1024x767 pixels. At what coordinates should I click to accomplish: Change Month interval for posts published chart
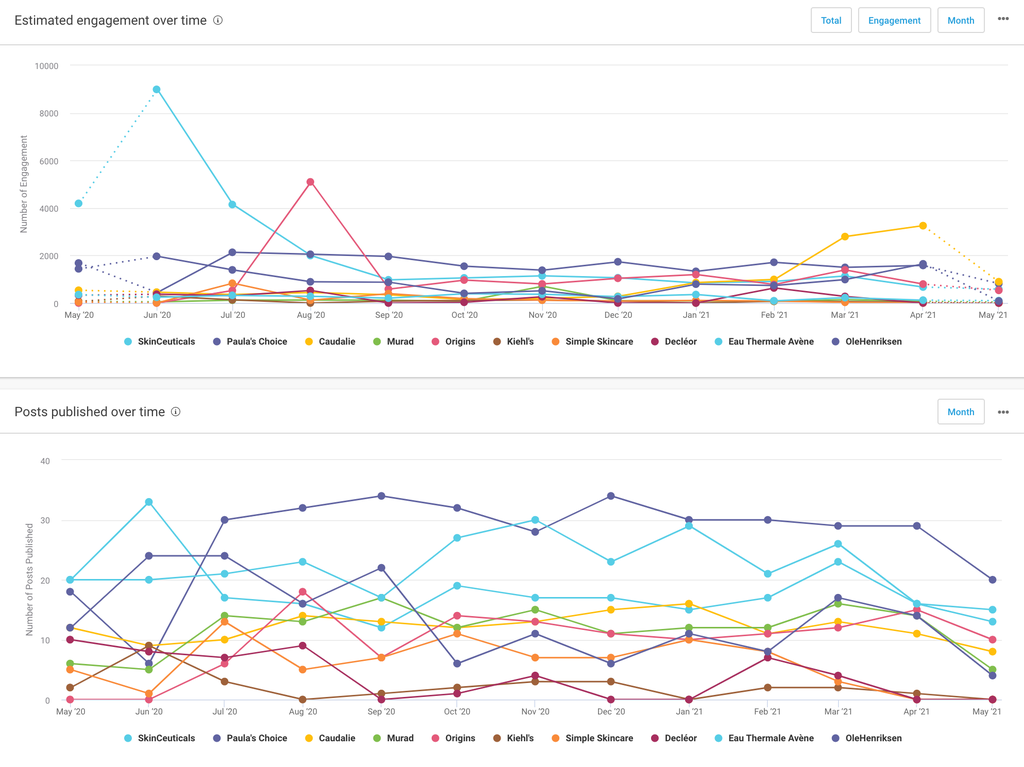click(x=960, y=412)
